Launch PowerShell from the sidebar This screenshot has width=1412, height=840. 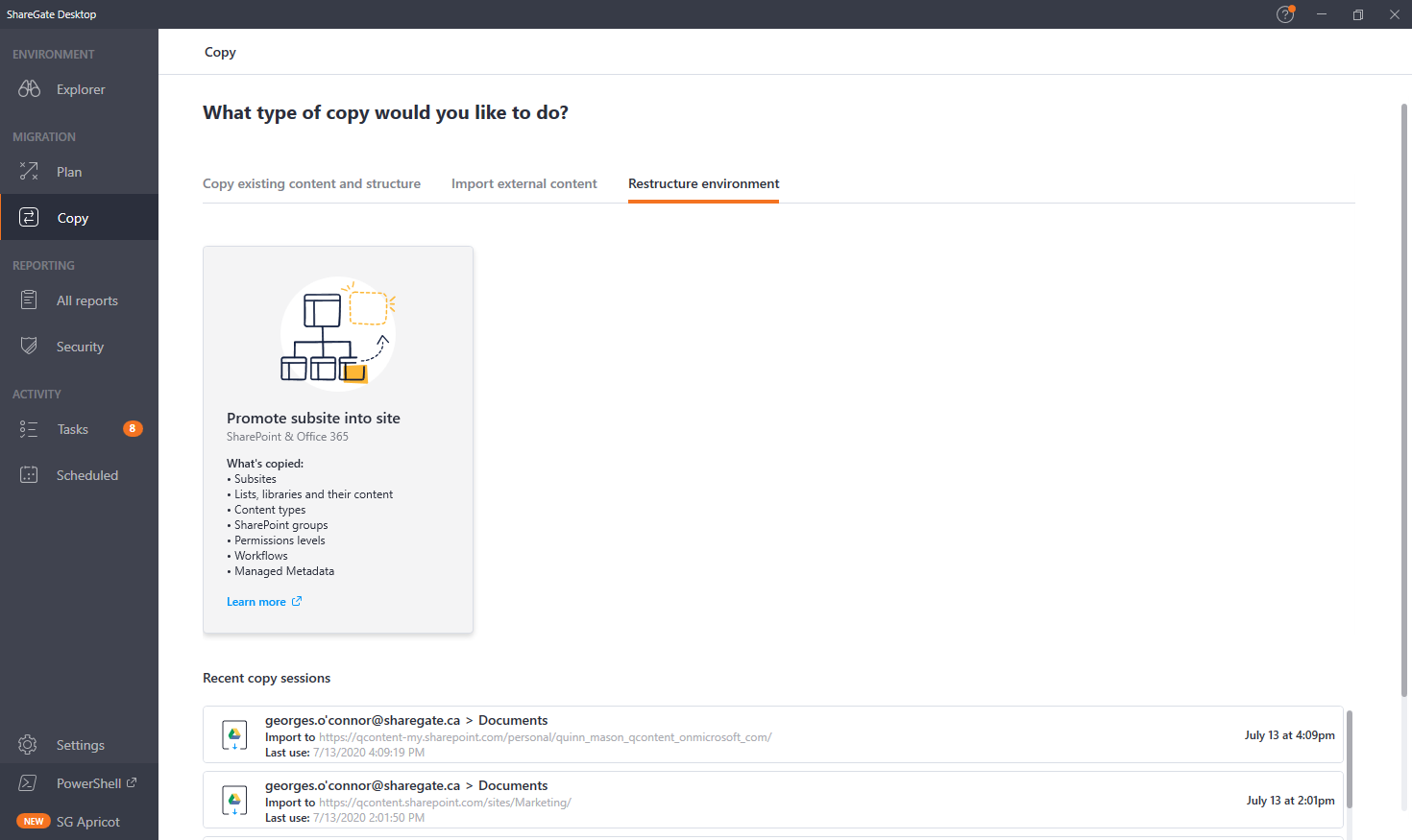point(79,783)
